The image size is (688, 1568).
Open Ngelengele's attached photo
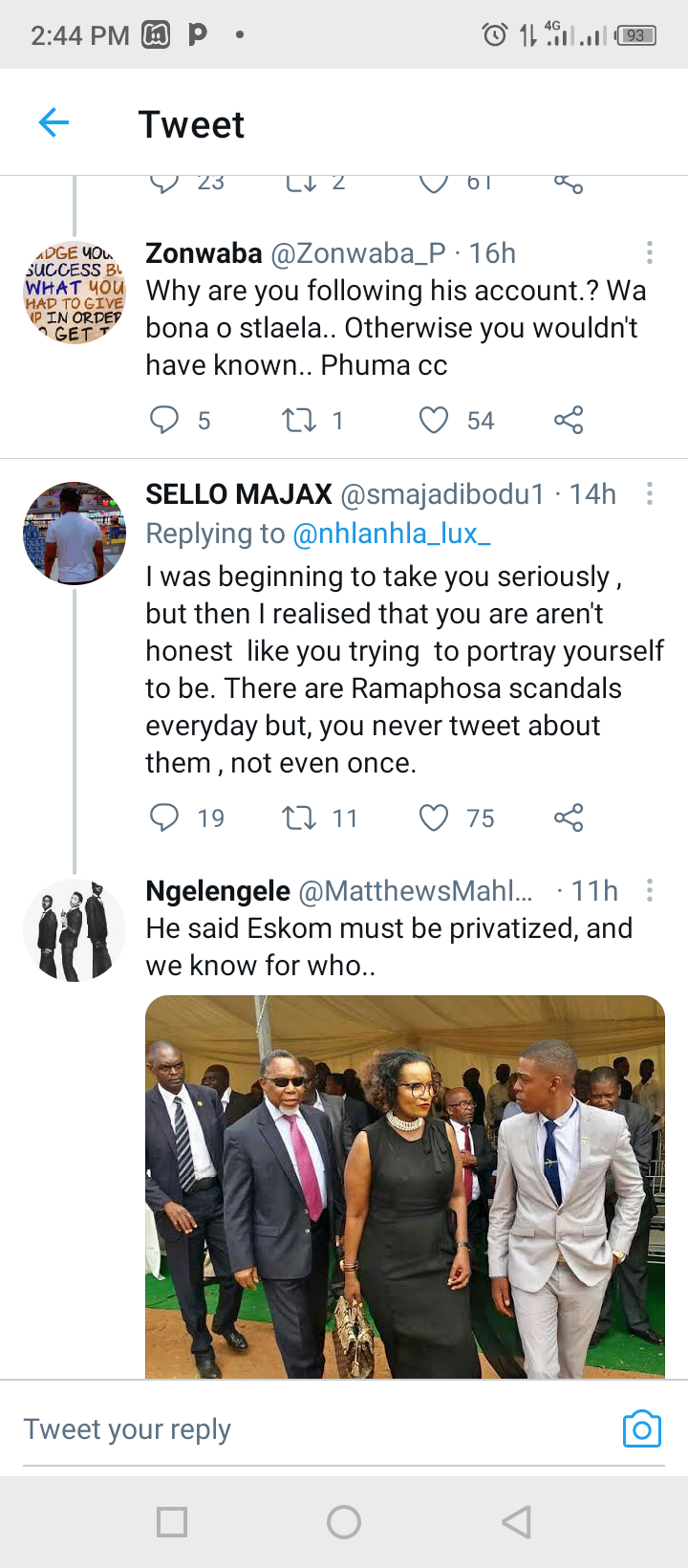tap(405, 1187)
